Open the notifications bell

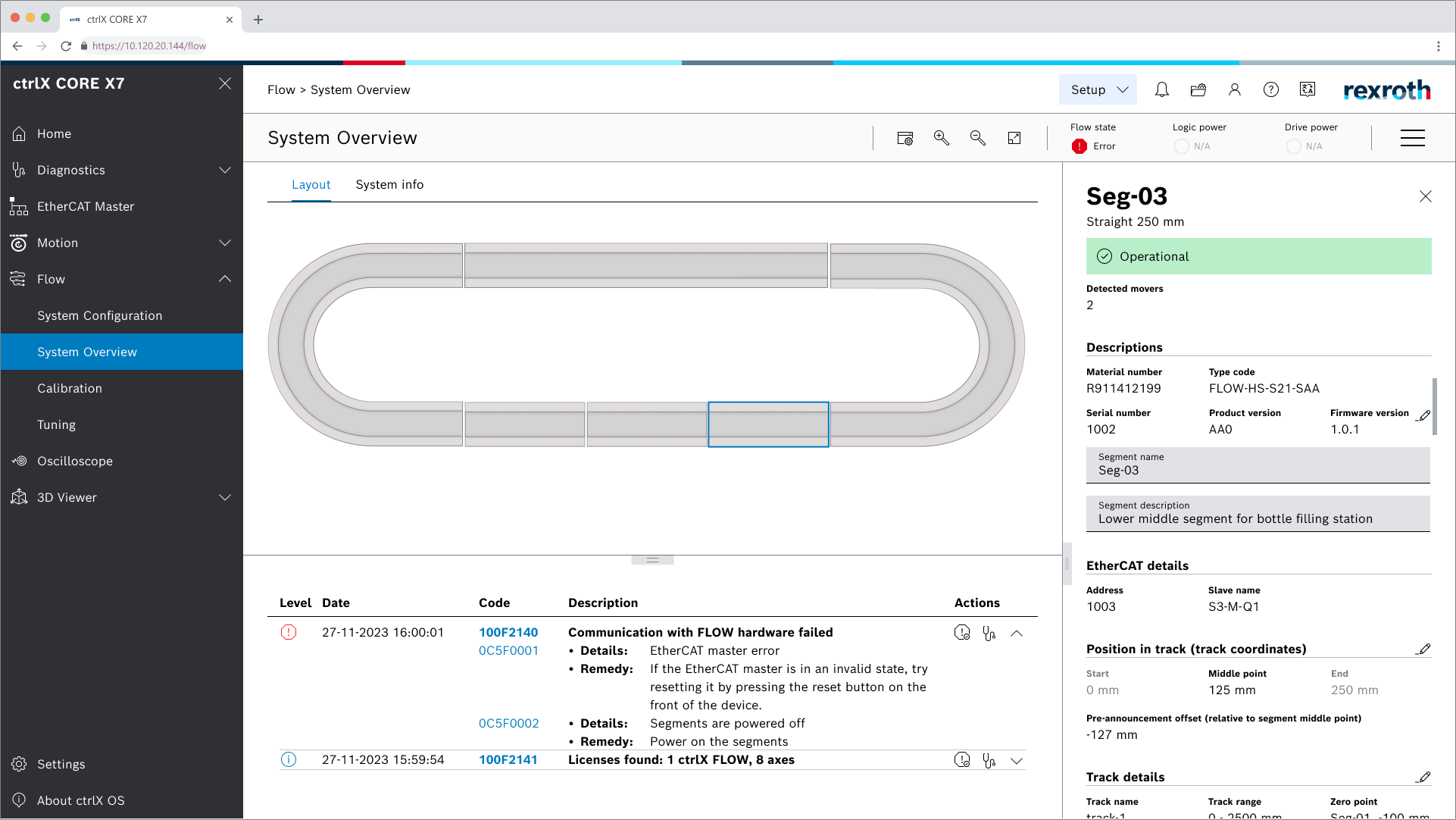(x=1161, y=89)
